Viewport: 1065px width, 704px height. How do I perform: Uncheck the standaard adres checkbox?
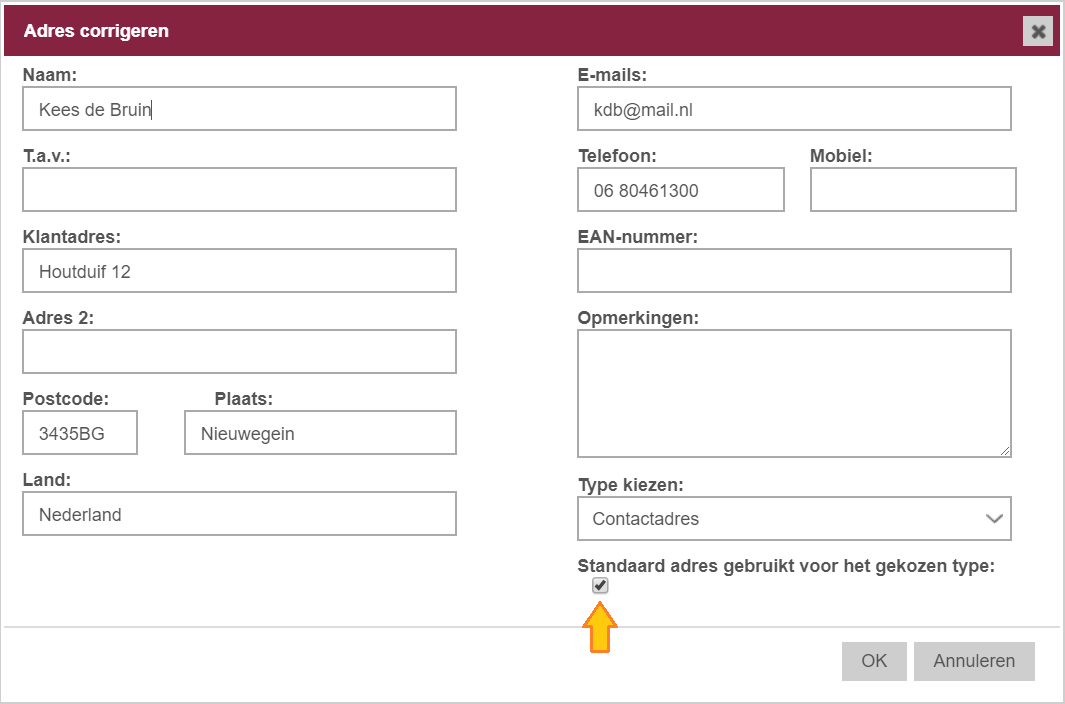coord(600,586)
